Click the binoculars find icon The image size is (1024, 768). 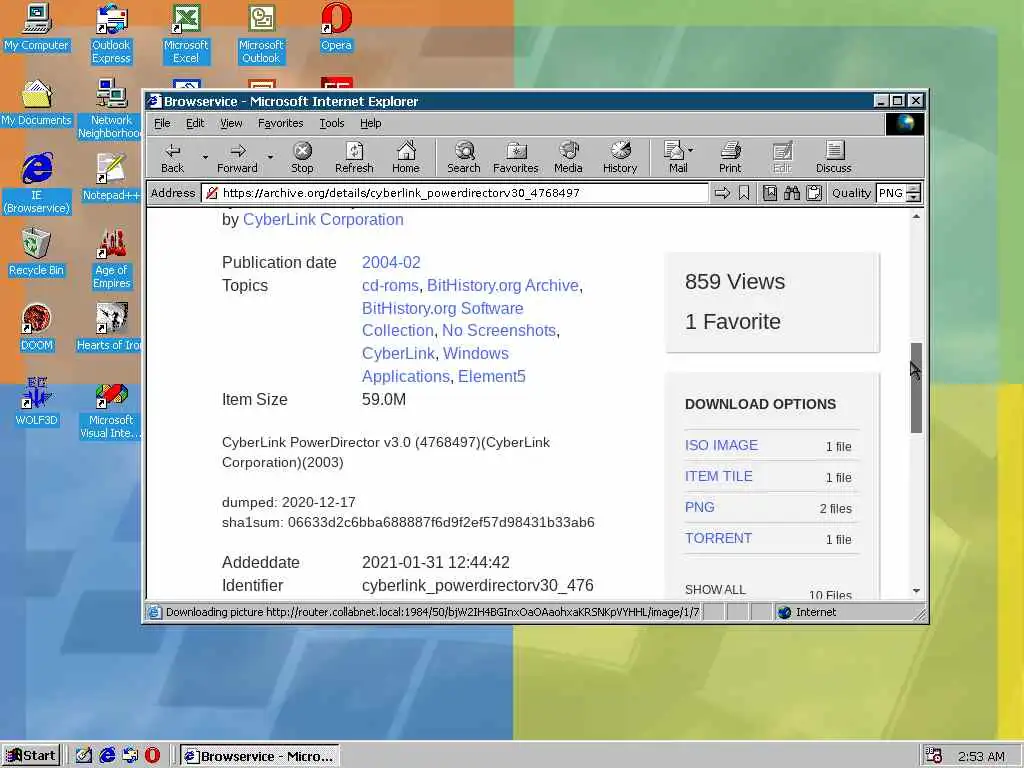(792, 193)
